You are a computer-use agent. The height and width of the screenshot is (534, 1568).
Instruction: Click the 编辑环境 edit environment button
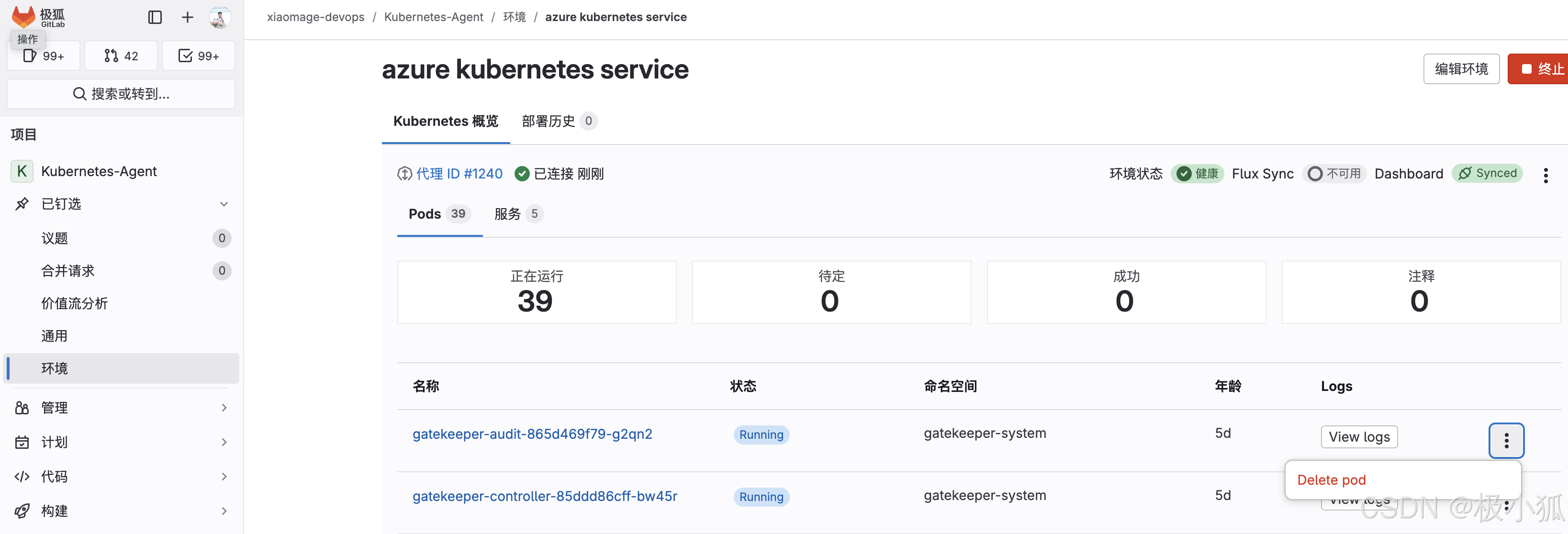(x=1461, y=69)
